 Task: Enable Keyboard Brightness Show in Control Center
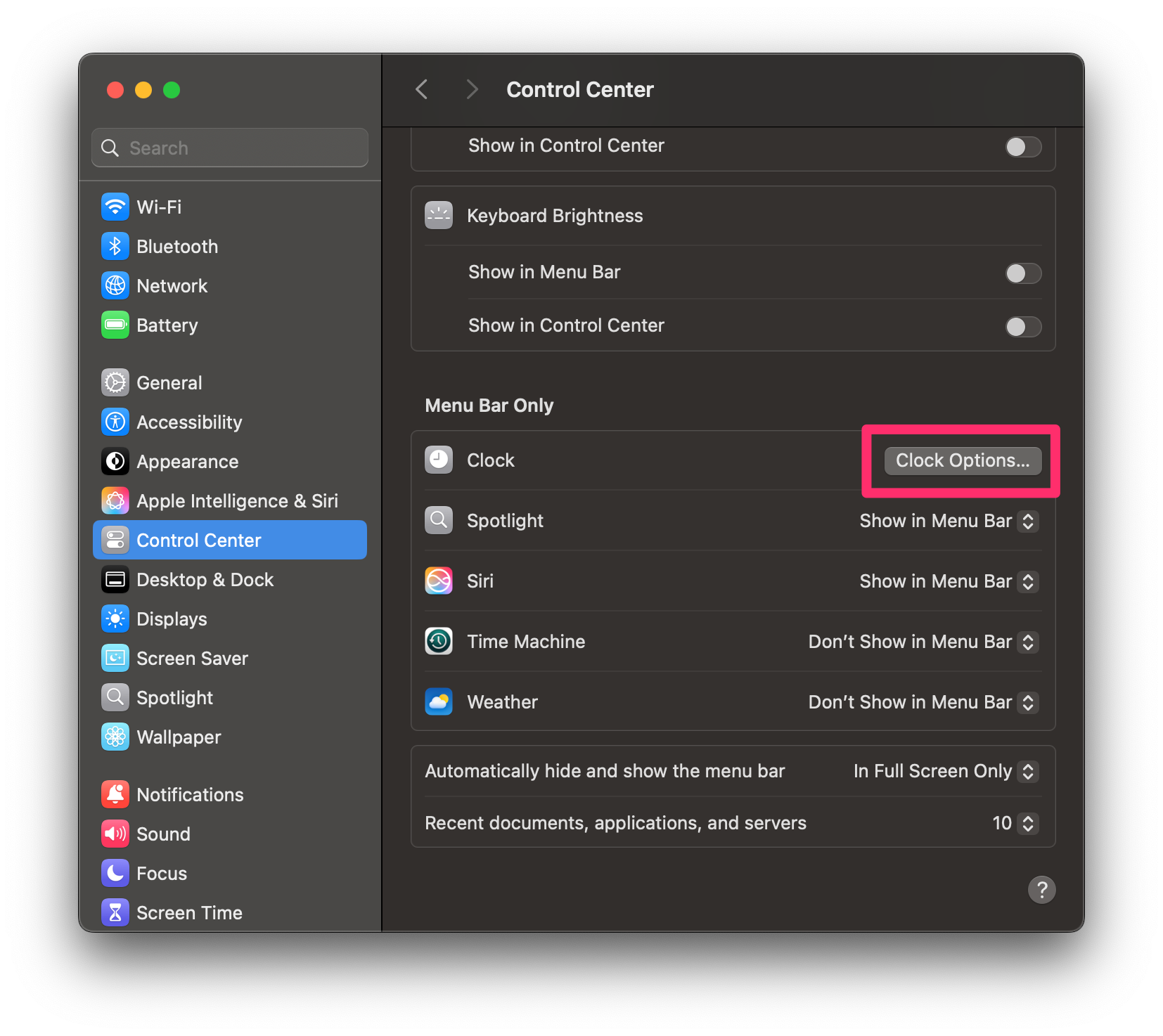1023,326
